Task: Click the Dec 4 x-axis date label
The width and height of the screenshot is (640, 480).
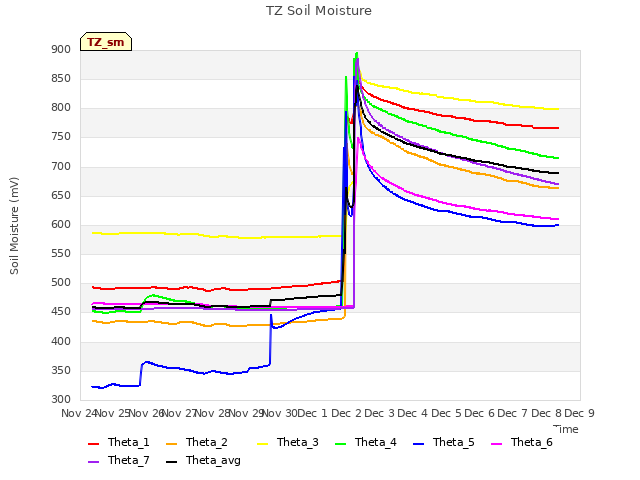Action: click(x=413, y=413)
